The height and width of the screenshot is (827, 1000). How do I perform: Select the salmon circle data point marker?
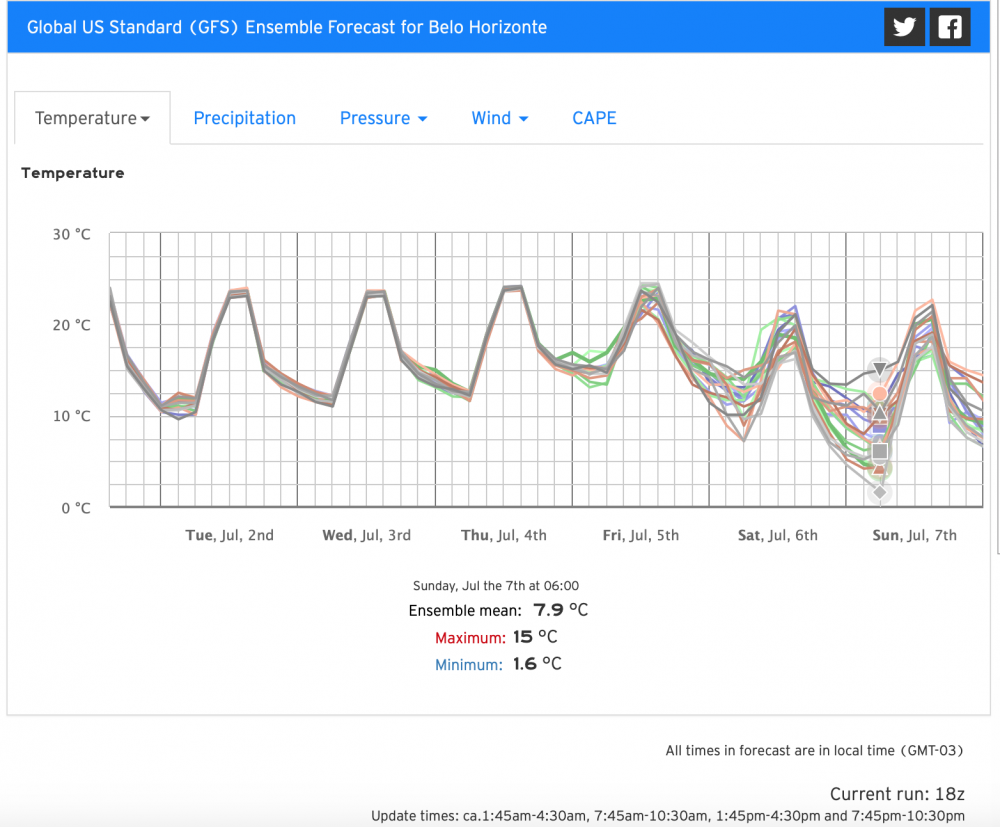pos(880,394)
